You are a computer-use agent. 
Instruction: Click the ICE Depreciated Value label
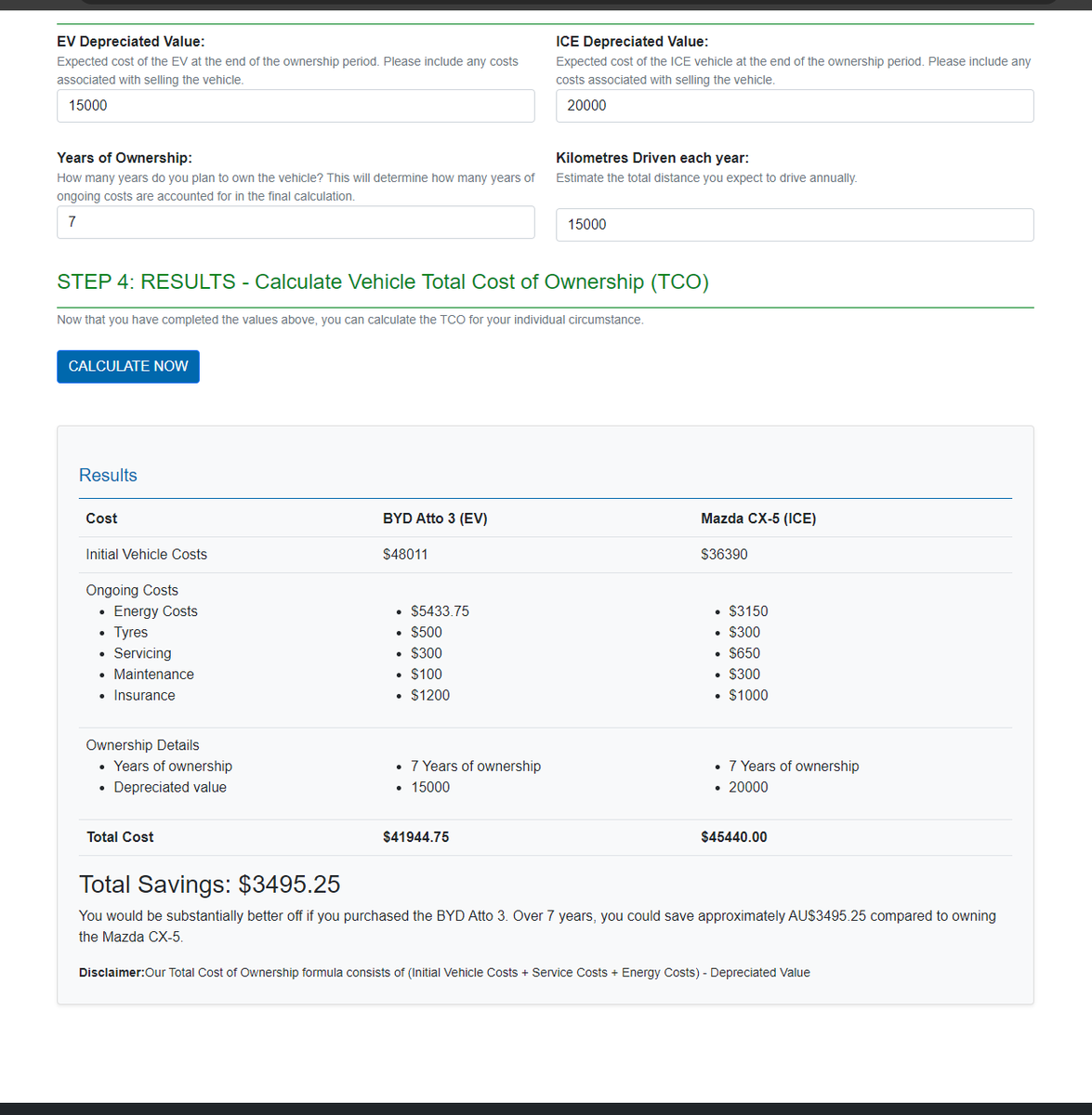click(x=632, y=42)
